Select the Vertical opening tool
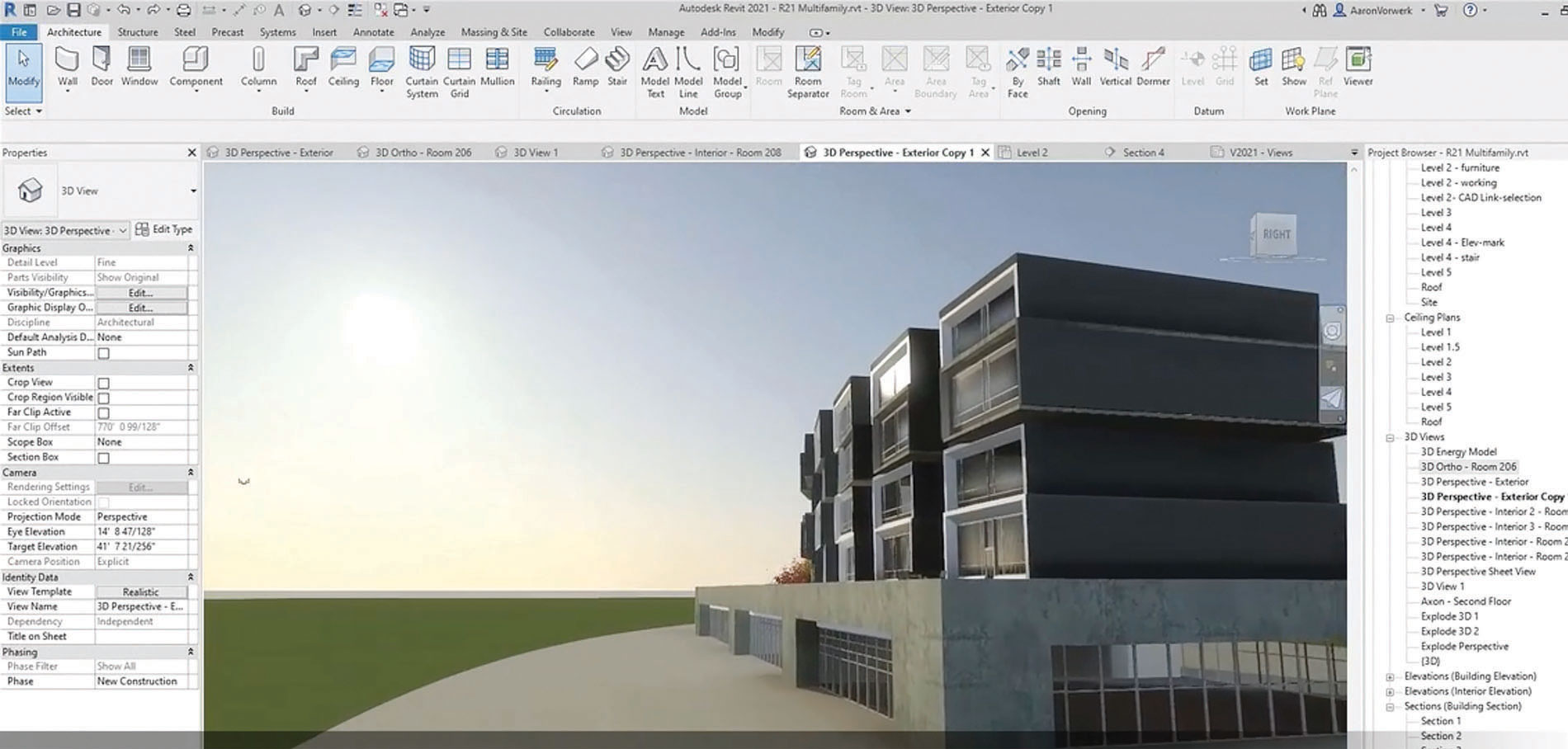 1116,68
